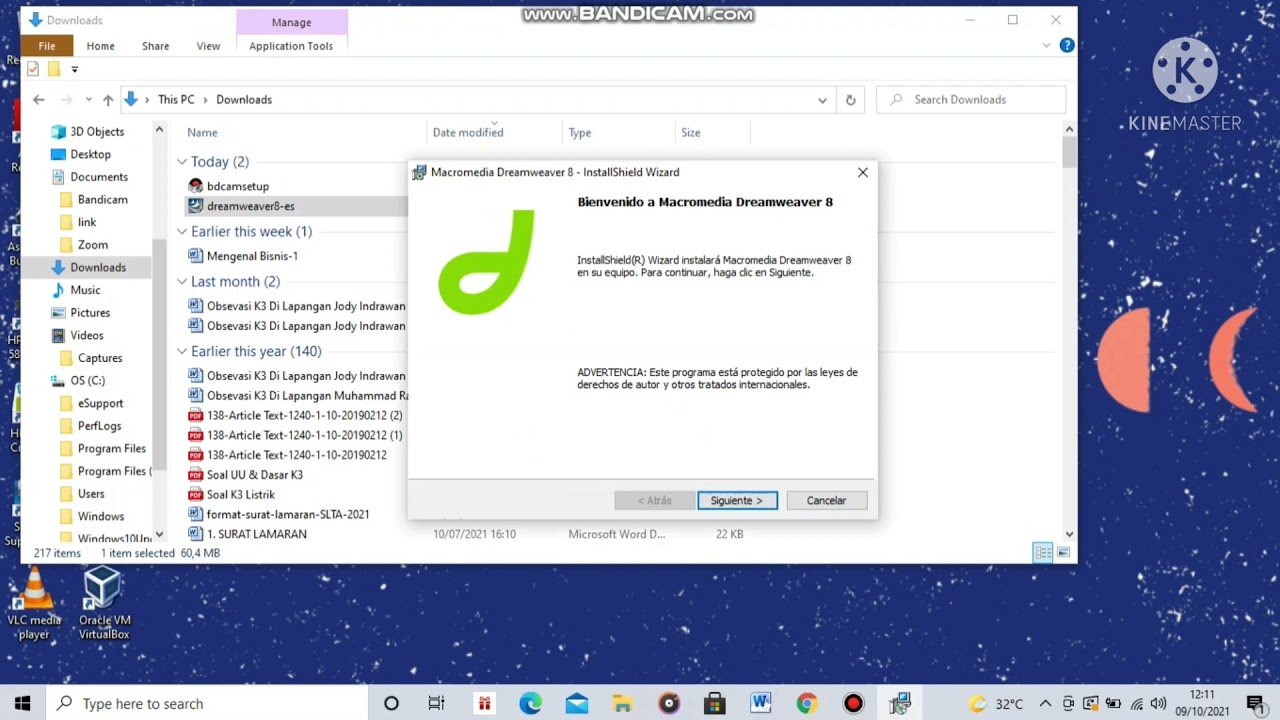Select the dreamweaver8-es file

coord(250,206)
